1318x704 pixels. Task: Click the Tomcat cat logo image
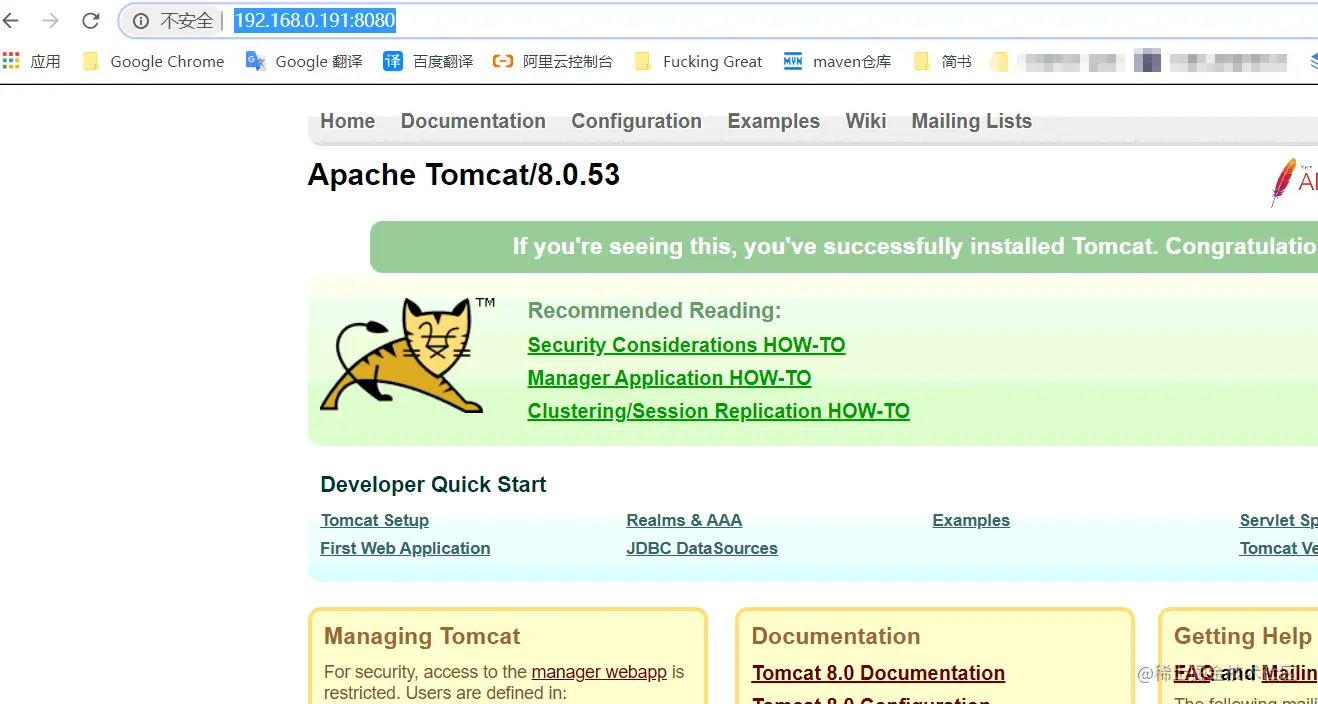407,355
